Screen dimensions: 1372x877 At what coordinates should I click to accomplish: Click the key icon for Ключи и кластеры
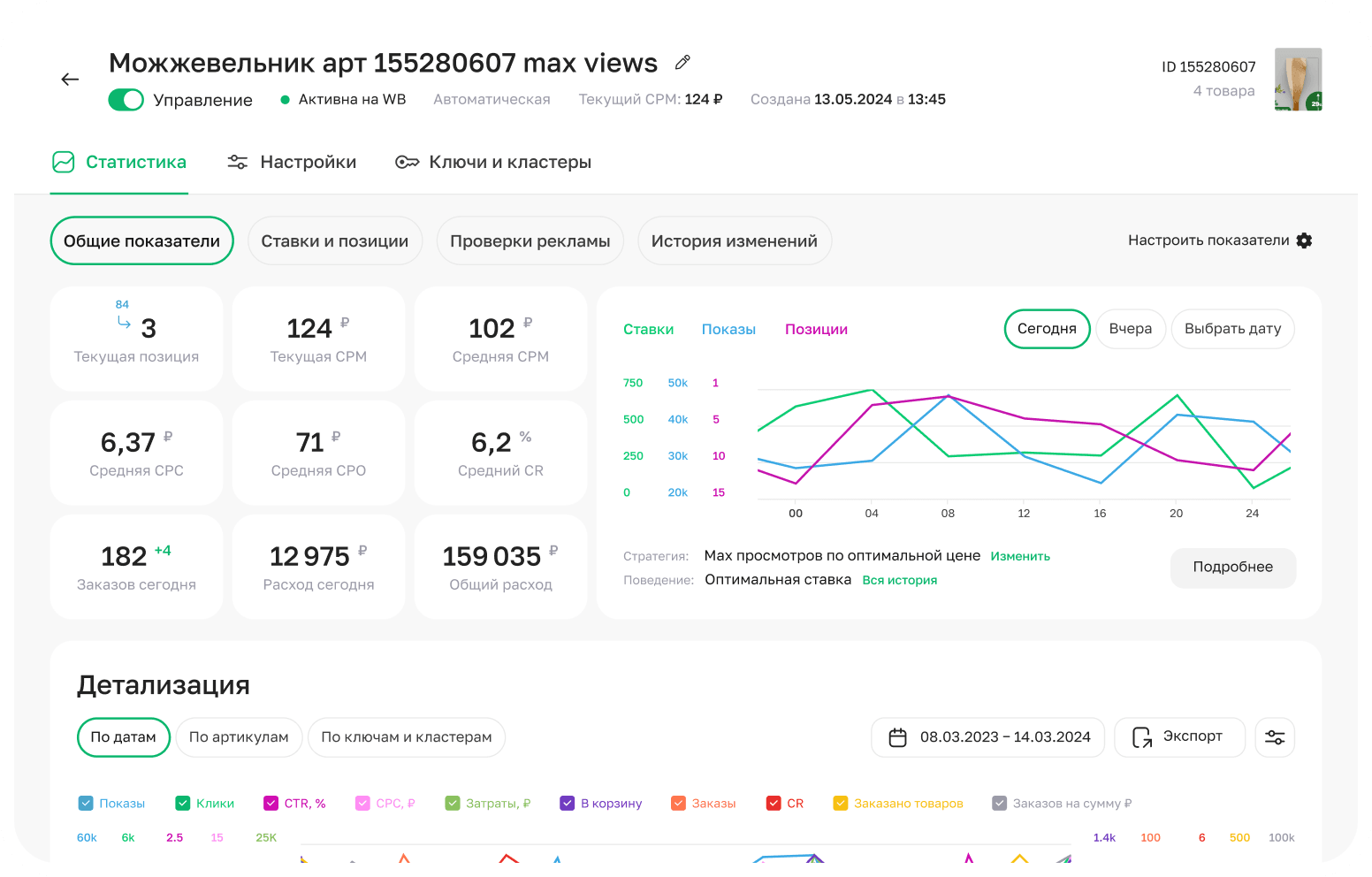[407, 162]
